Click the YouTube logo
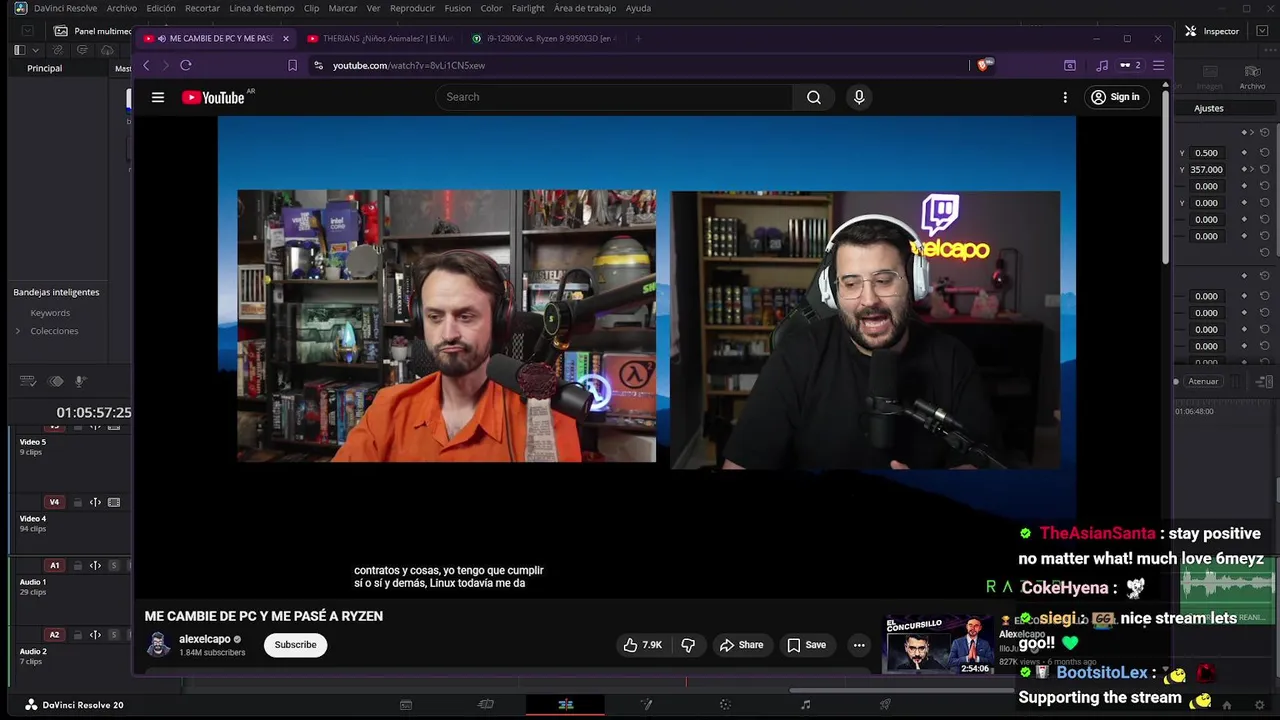 [x=213, y=97]
